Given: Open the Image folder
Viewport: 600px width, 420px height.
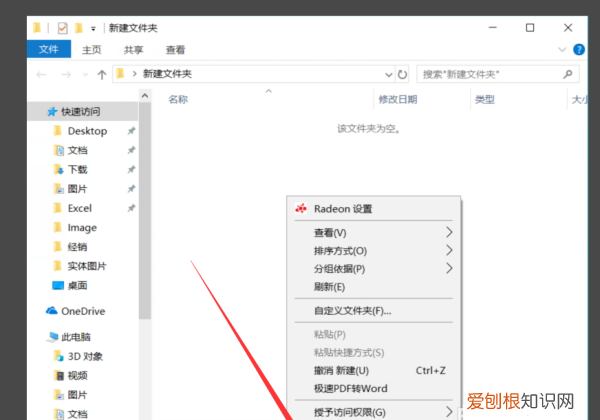Looking at the screenshot, I should tap(82, 228).
